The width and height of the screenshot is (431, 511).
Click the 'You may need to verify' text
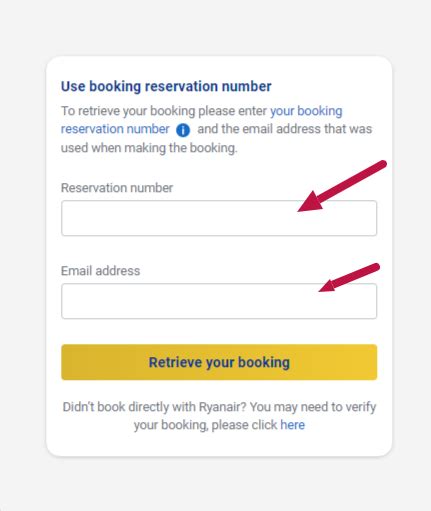click(x=313, y=407)
